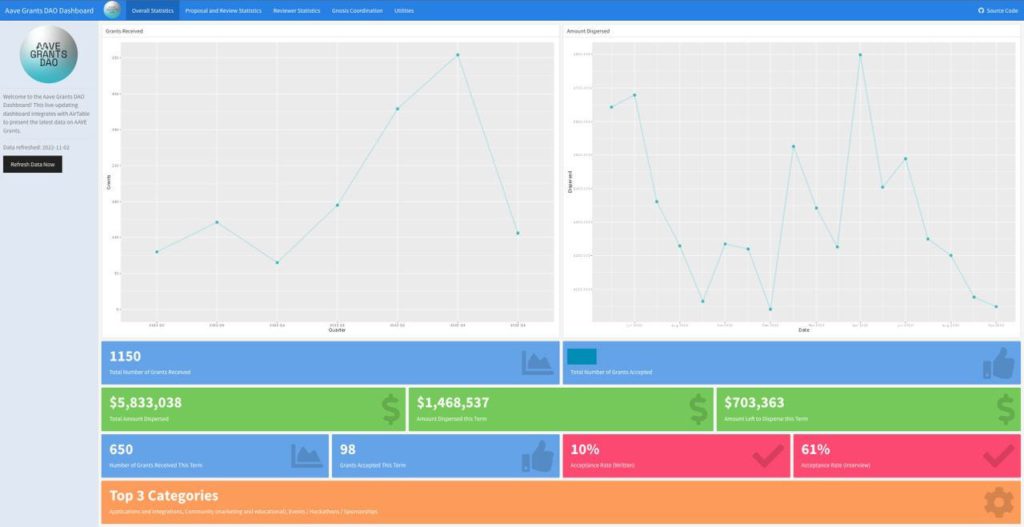Click the globe logo icon in the navbar
This screenshot has width=1024, height=527.
pyautogui.click(x=112, y=10)
